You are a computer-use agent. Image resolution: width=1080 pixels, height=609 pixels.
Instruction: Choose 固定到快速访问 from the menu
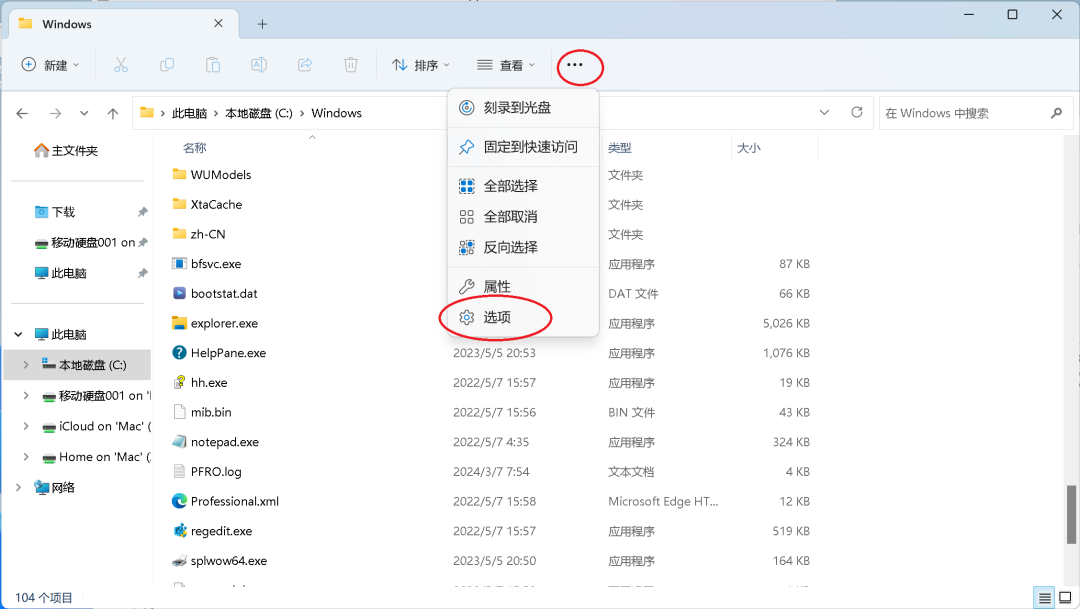pyautogui.click(x=523, y=147)
